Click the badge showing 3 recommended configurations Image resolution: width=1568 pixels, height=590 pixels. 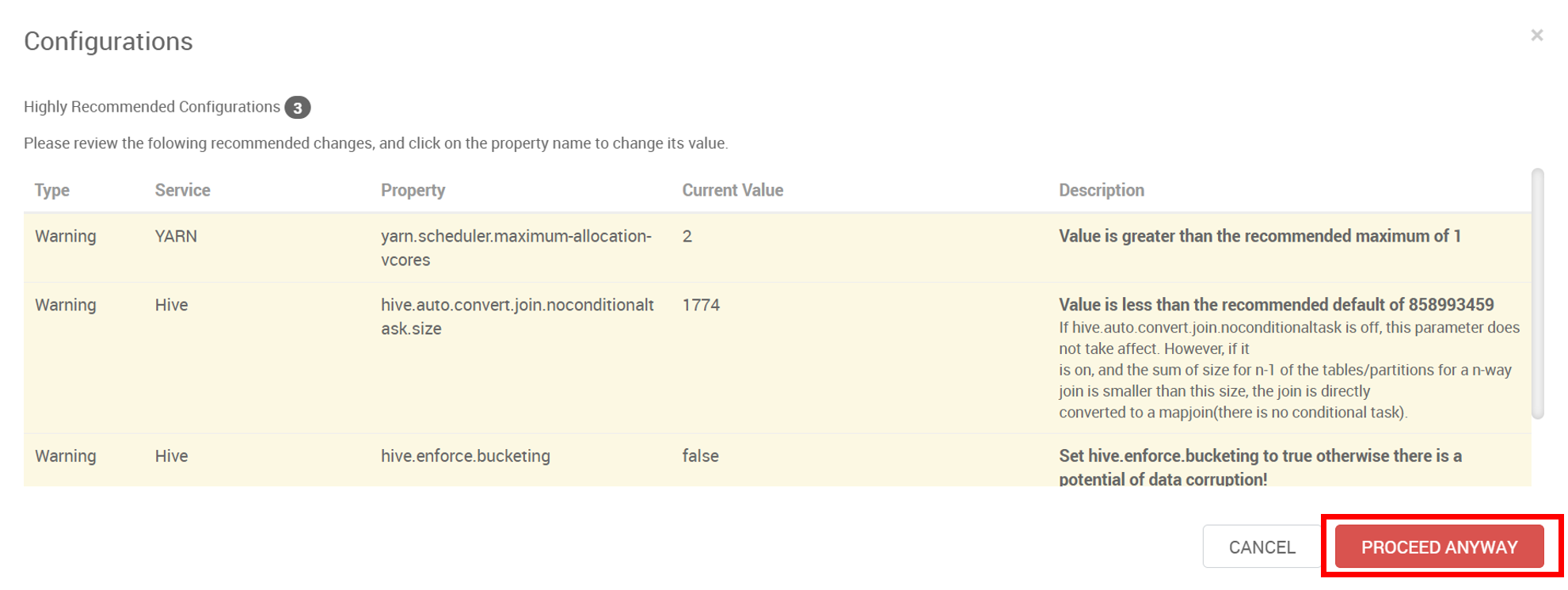click(x=298, y=108)
